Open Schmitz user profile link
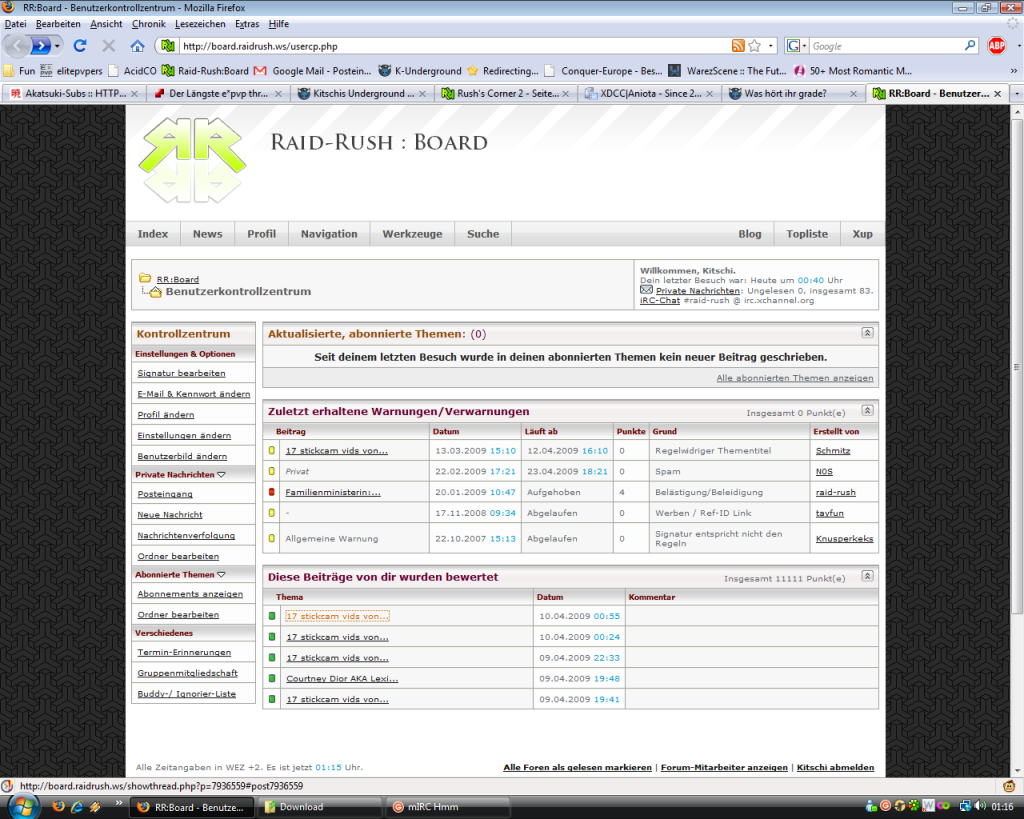 pyautogui.click(x=833, y=451)
